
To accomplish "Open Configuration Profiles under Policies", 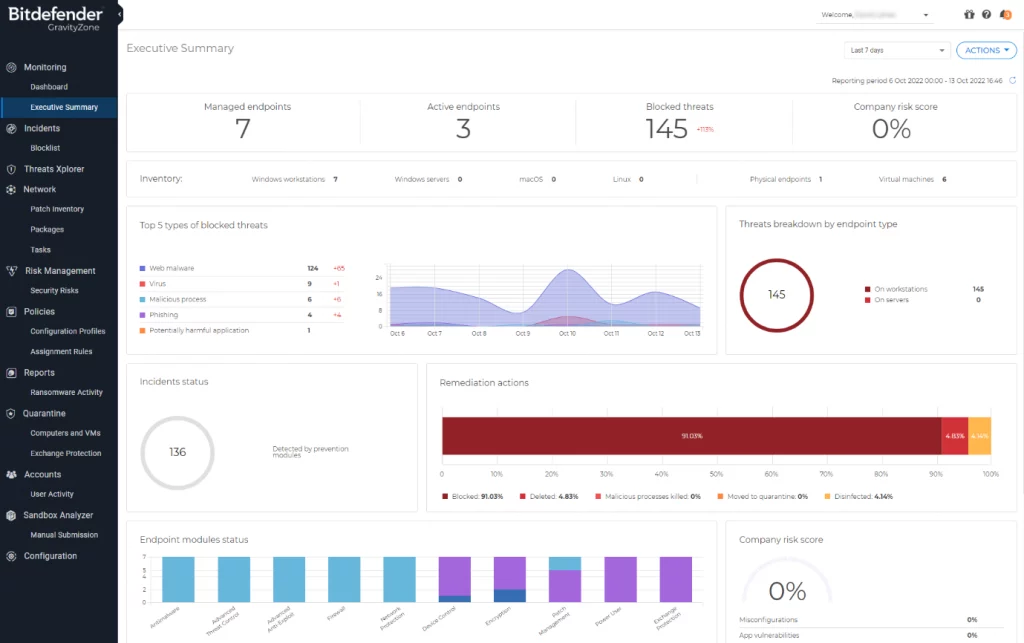I will [x=67, y=331].
